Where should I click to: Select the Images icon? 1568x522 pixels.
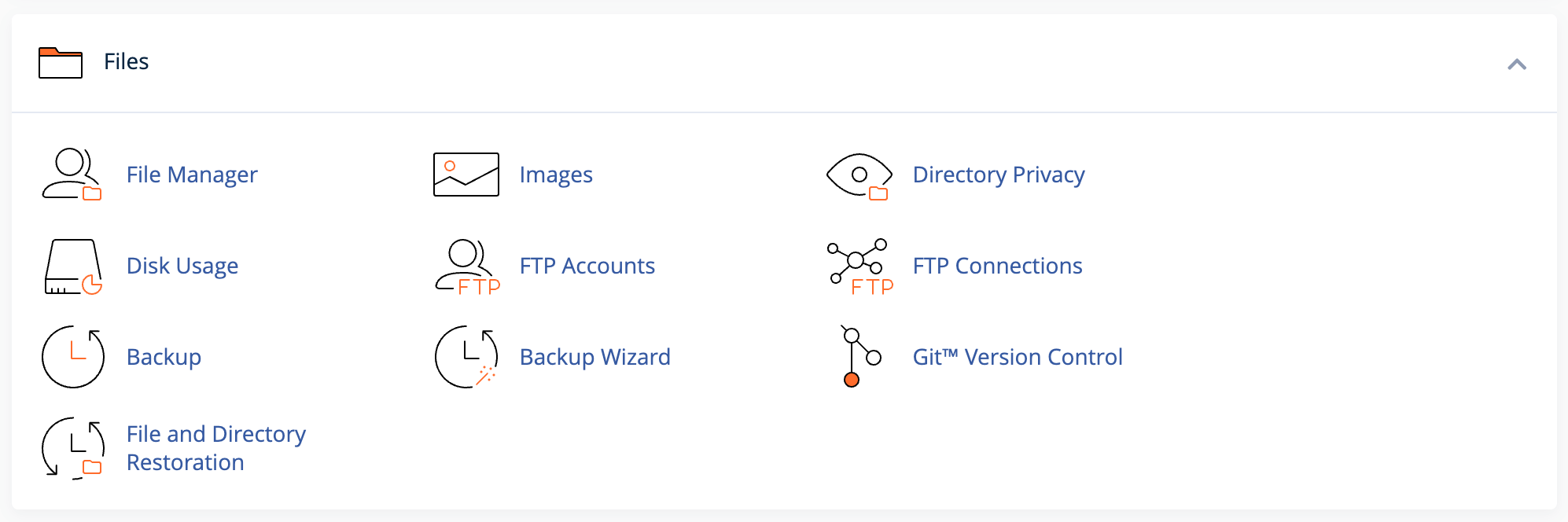[466, 175]
